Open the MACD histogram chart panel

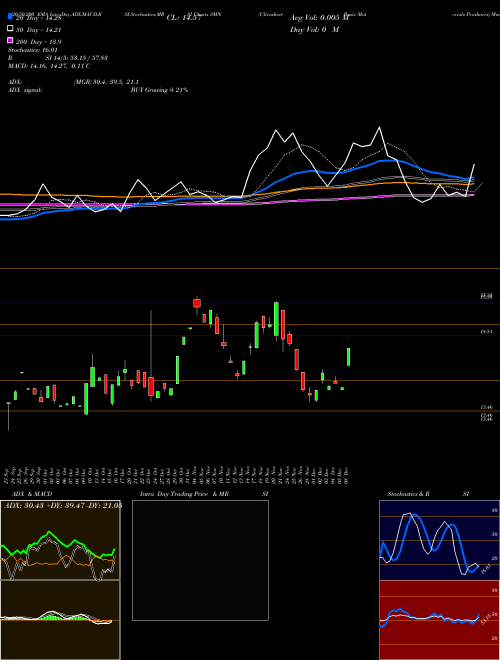click(x=60, y=620)
